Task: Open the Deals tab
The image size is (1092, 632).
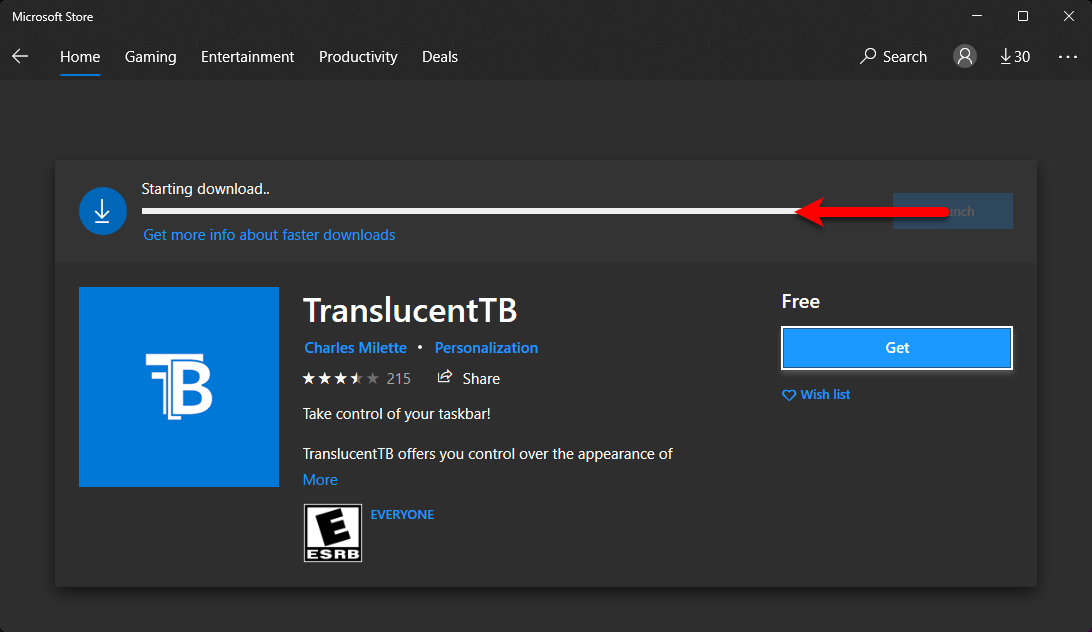Action: click(x=440, y=56)
